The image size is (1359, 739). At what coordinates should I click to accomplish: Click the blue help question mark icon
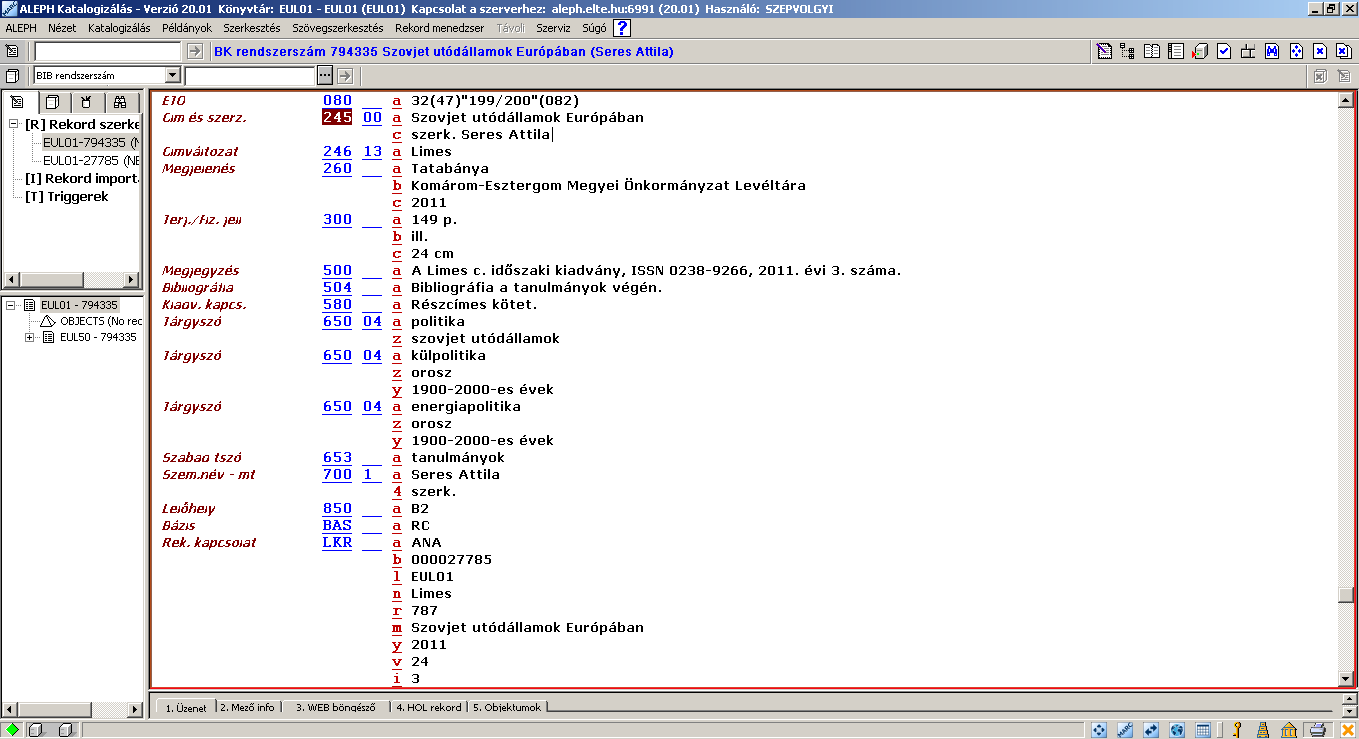point(622,28)
